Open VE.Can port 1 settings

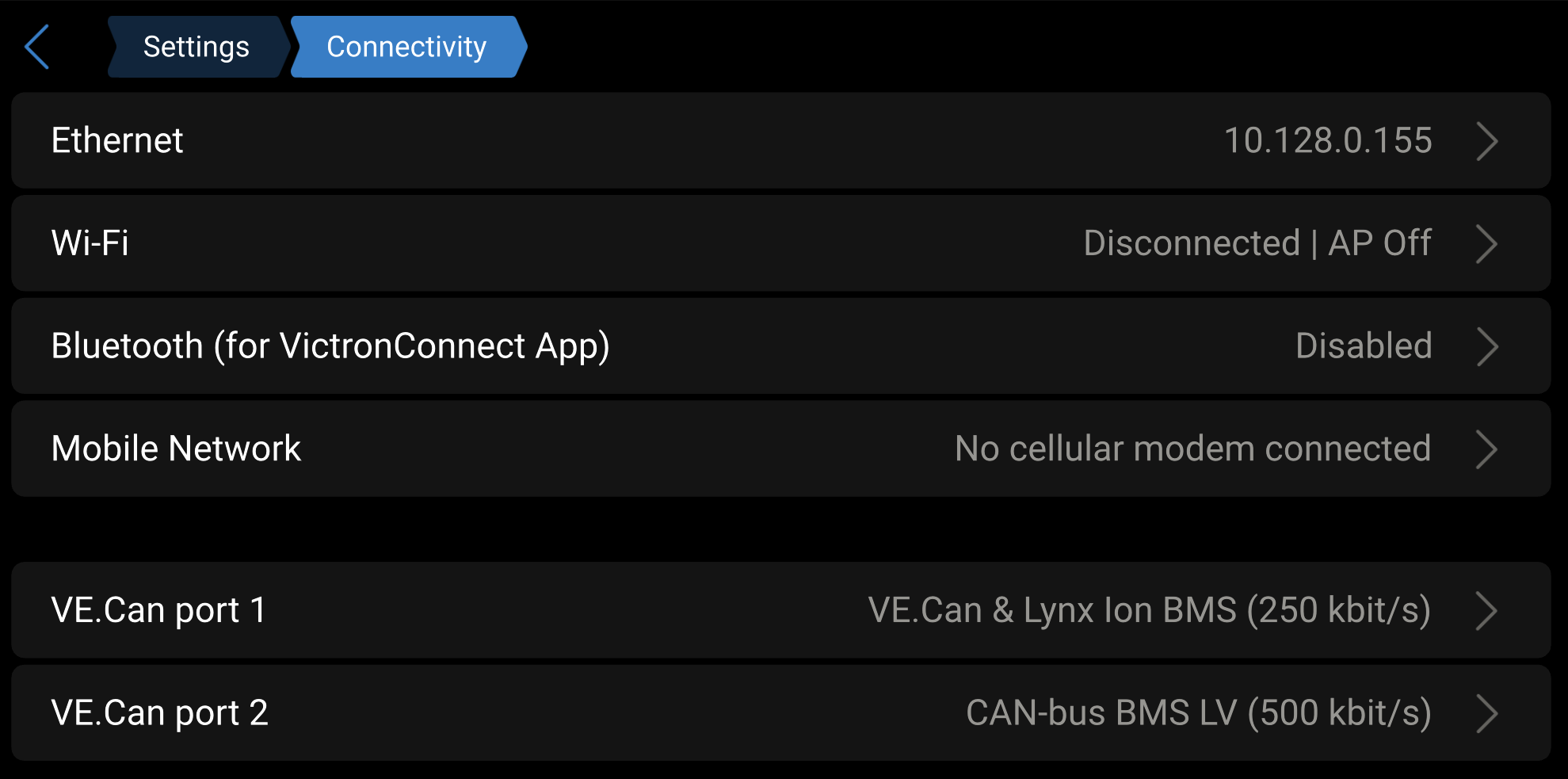point(158,610)
